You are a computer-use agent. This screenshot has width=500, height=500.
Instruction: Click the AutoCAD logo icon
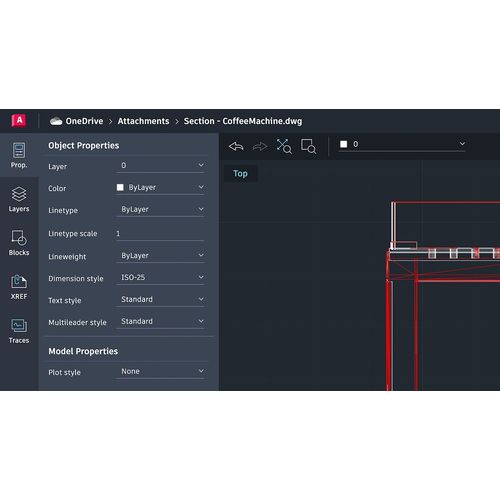19,120
